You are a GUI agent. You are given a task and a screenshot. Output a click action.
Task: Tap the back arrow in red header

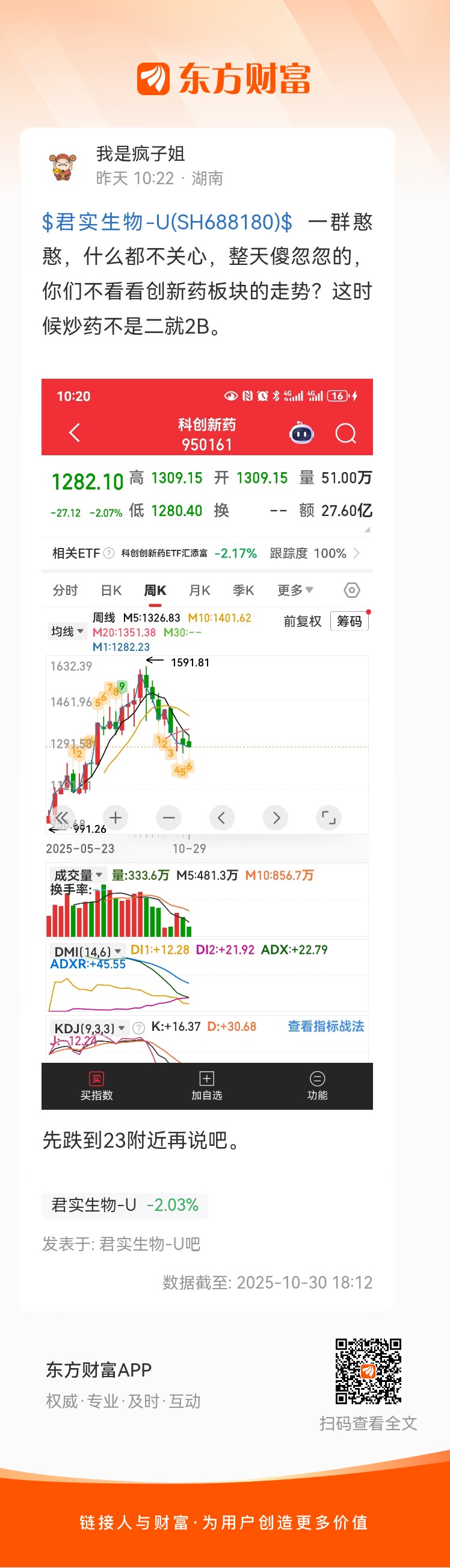click(75, 433)
